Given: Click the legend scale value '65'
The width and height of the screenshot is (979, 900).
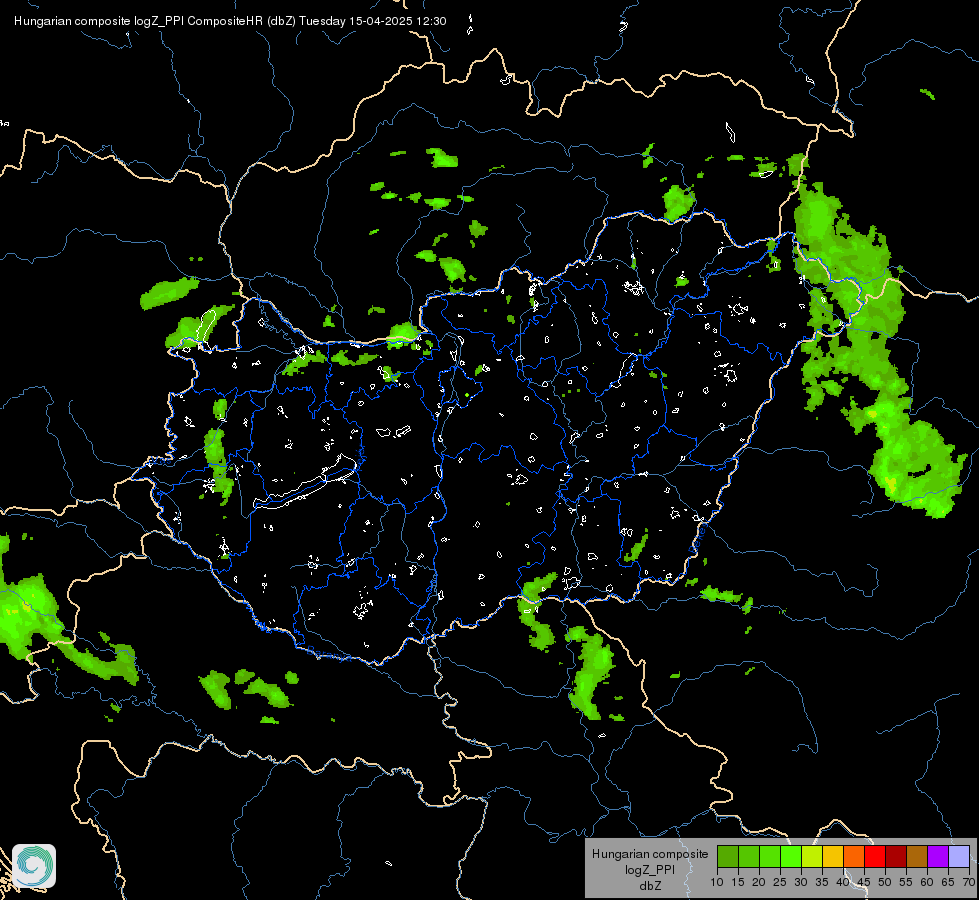Looking at the screenshot, I should pyautogui.click(x=948, y=883).
